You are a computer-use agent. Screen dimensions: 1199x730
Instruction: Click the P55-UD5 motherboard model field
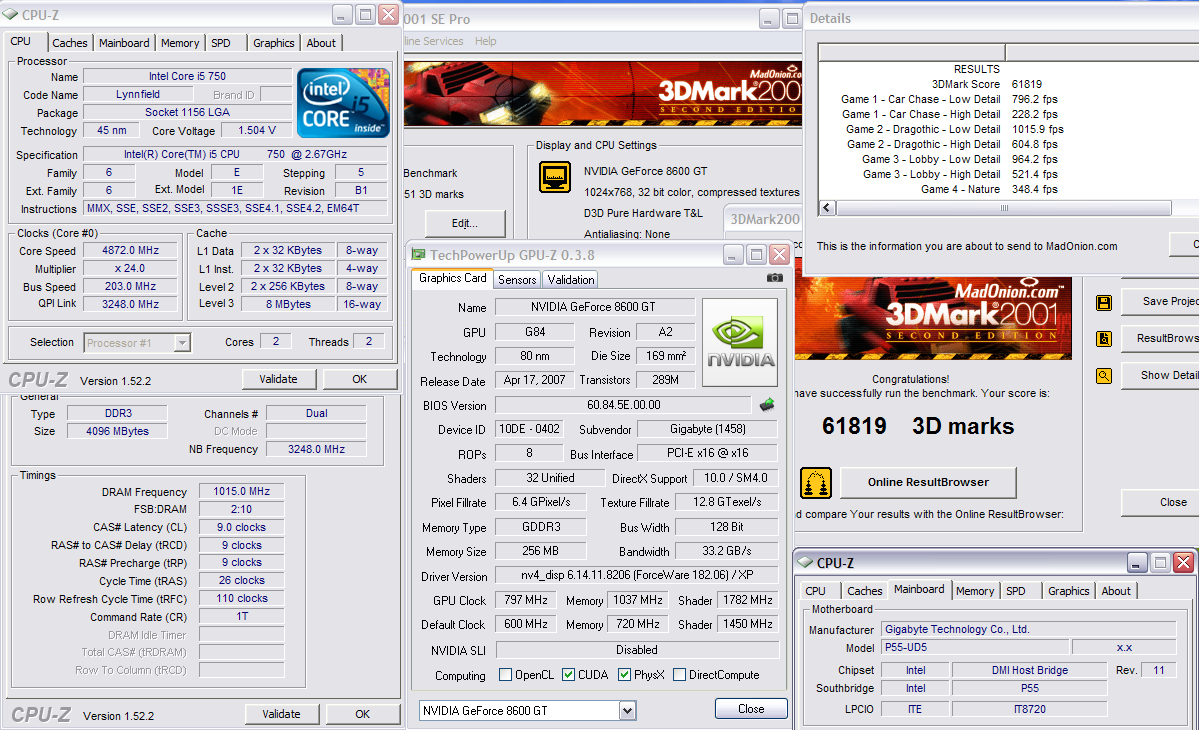pyautogui.click(x=976, y=647)
